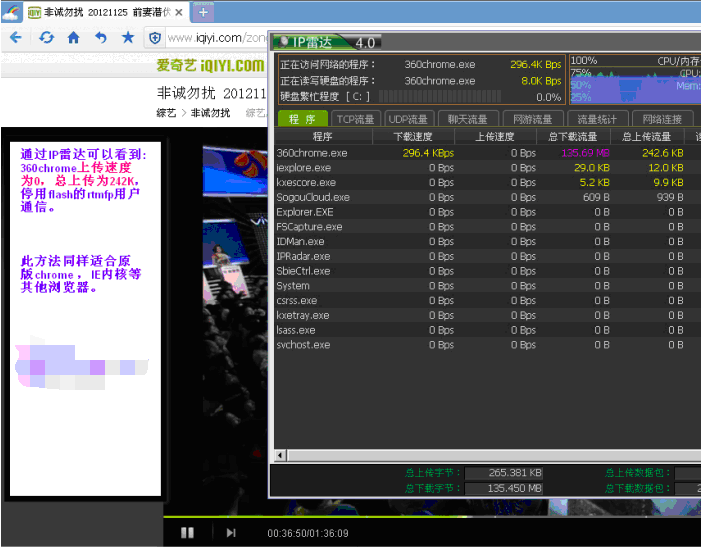This screenshot has height=547, width=702.
Task: Click the browser back arrow
Action: click(x=15, y=38)
